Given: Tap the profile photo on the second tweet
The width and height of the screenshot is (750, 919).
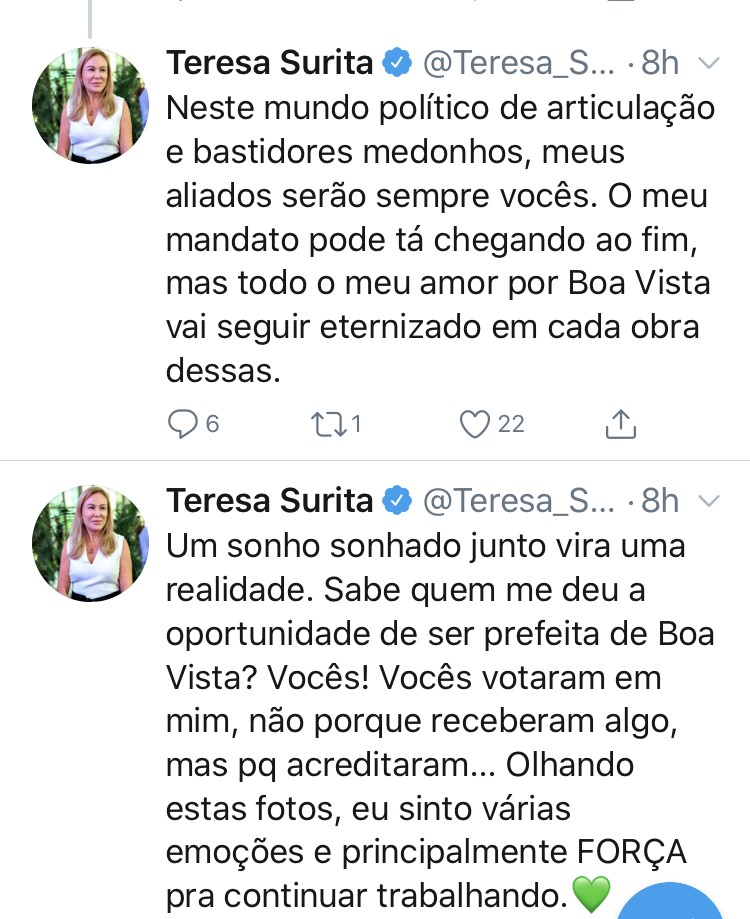Looking at the screenshot, I should pyautogui.click(x=90, y=543).
